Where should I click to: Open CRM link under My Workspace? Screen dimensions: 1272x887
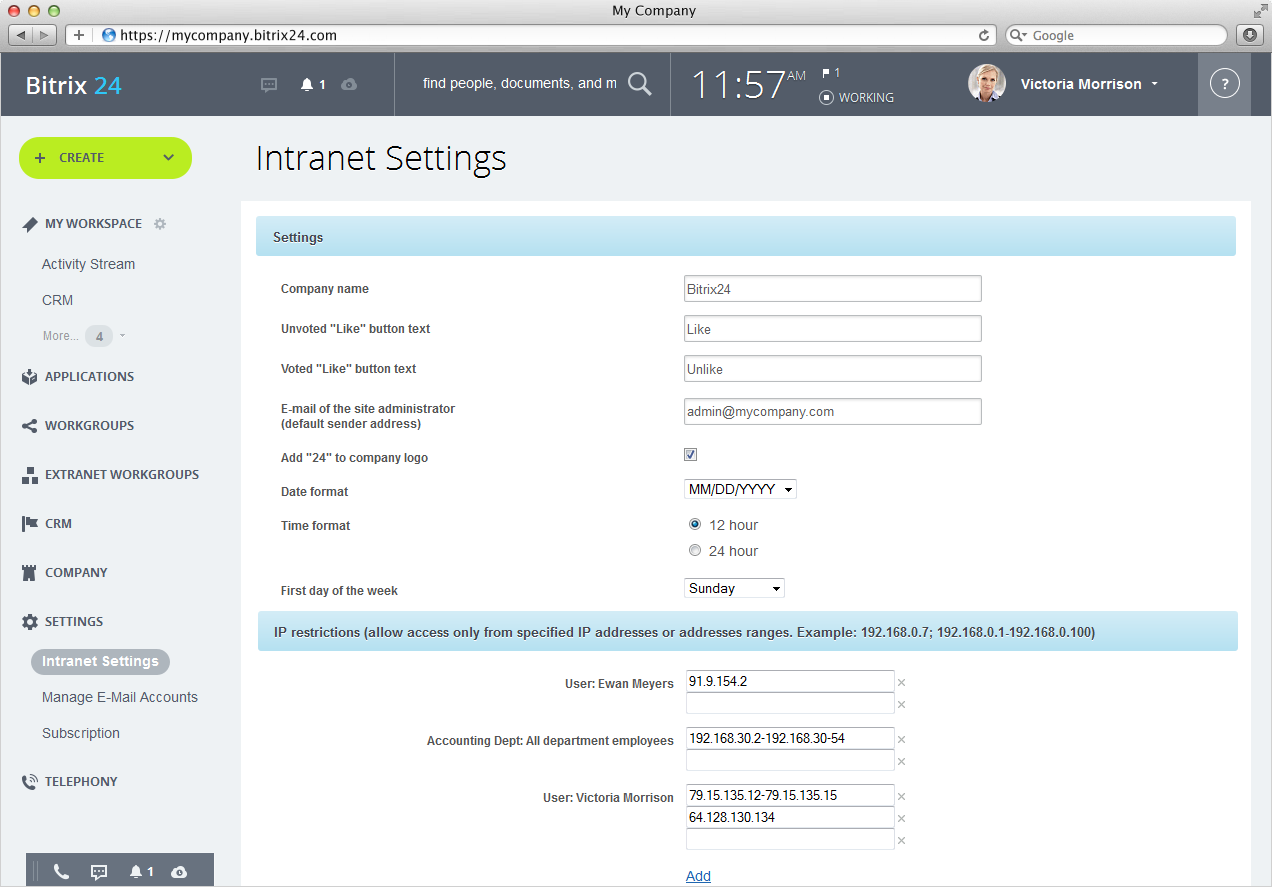pos(57,300)
